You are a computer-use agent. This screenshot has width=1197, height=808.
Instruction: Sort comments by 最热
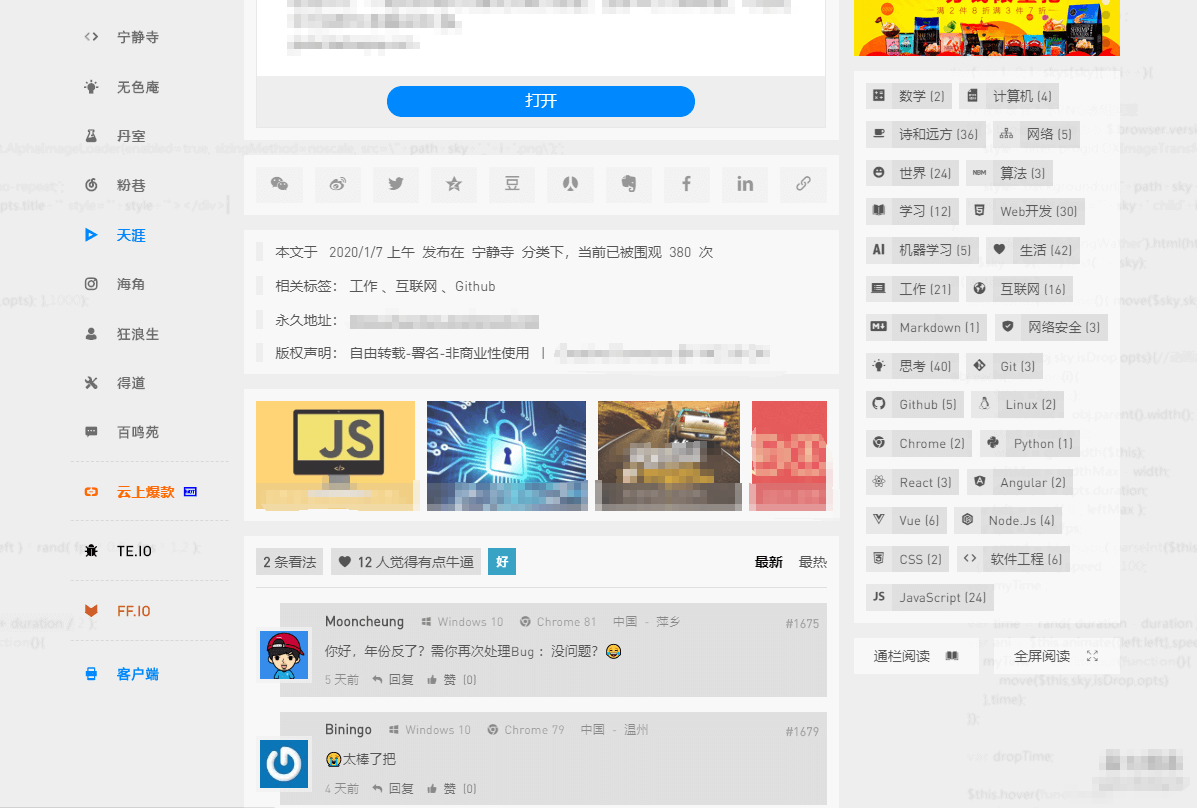coord(812,562)
